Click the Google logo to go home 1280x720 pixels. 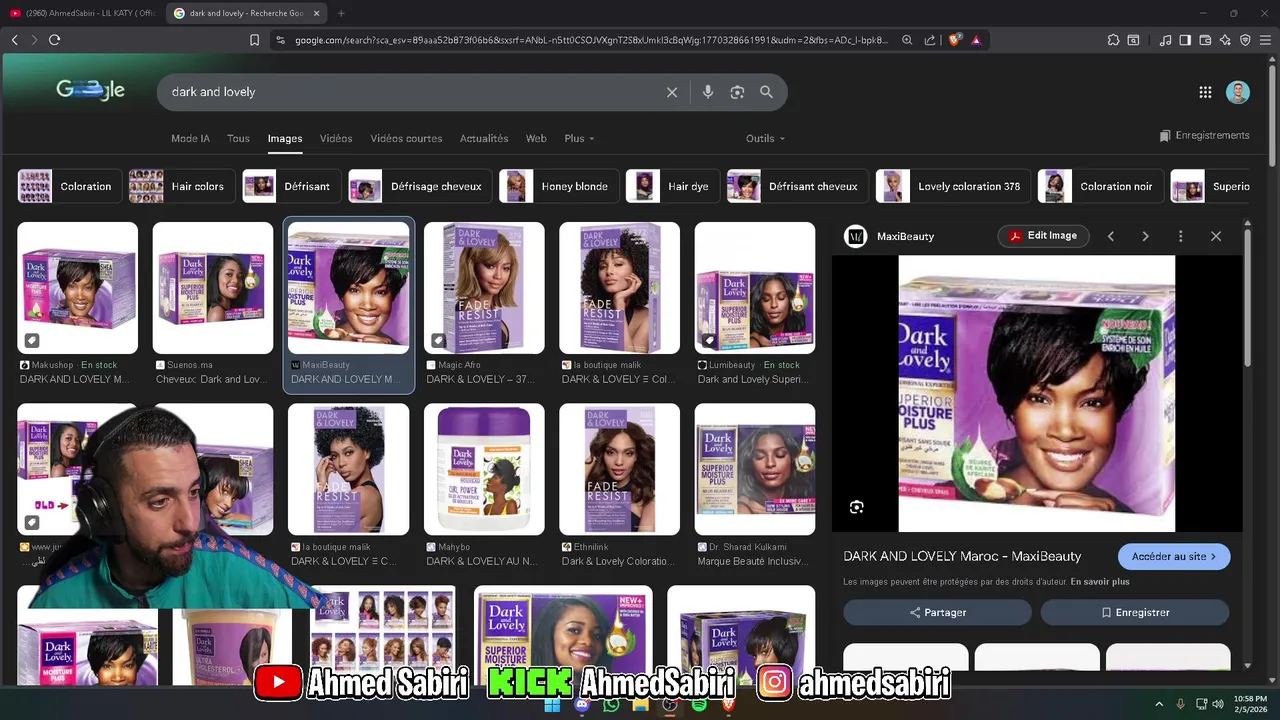(x=90, y=90)
